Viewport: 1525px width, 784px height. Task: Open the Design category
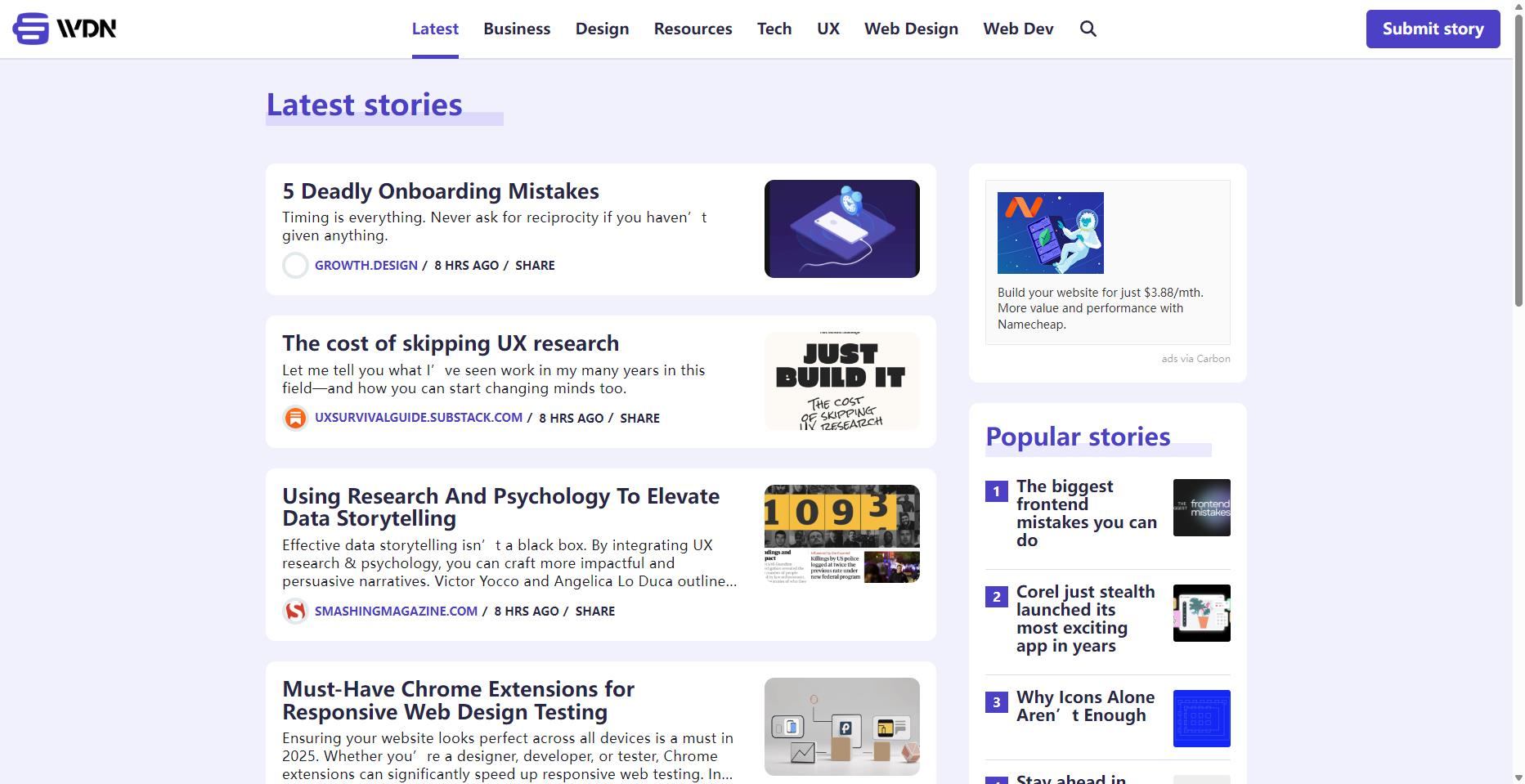click(x=602, y=29)
